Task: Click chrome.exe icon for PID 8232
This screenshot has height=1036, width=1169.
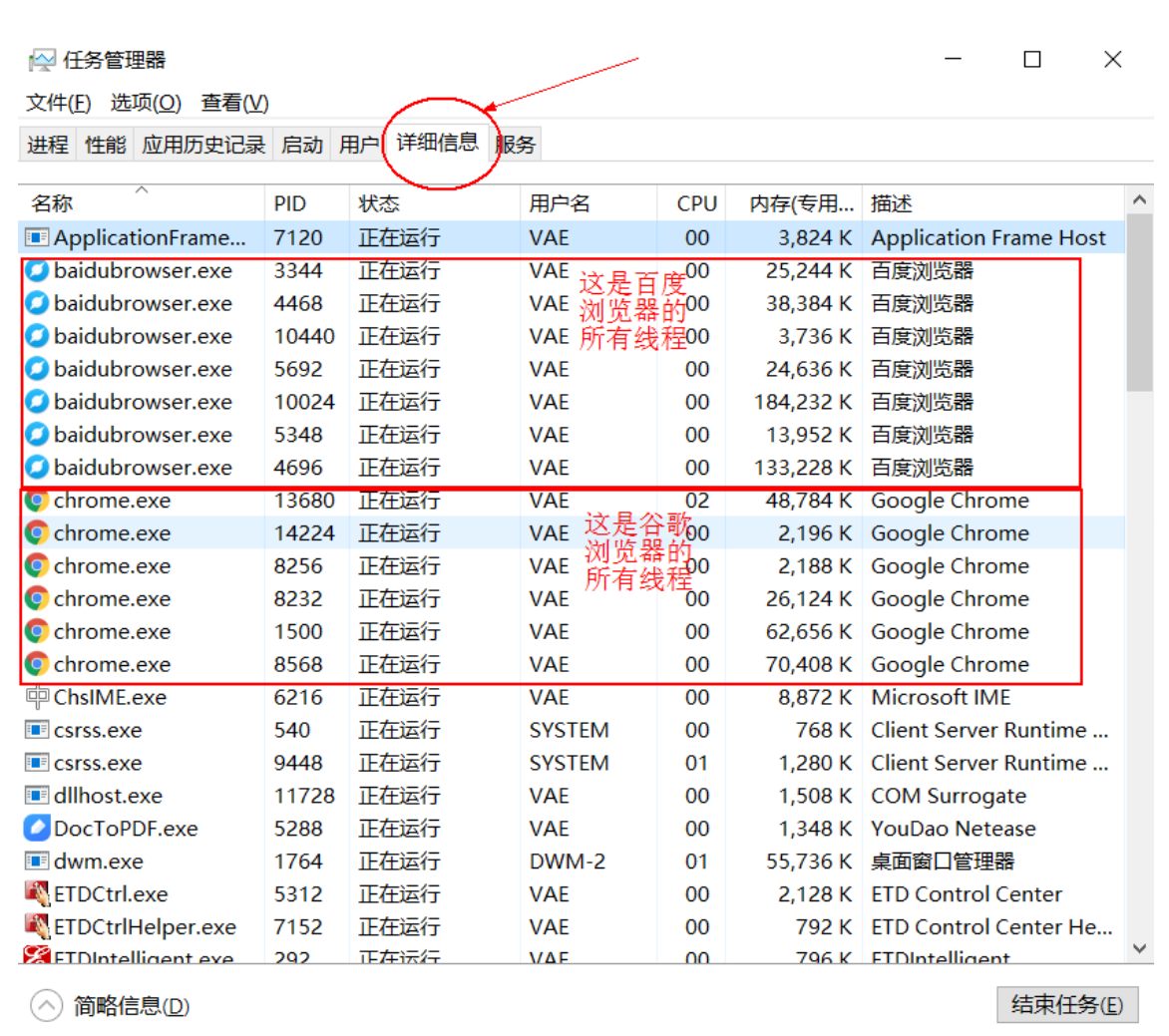Action: point(37,598)
